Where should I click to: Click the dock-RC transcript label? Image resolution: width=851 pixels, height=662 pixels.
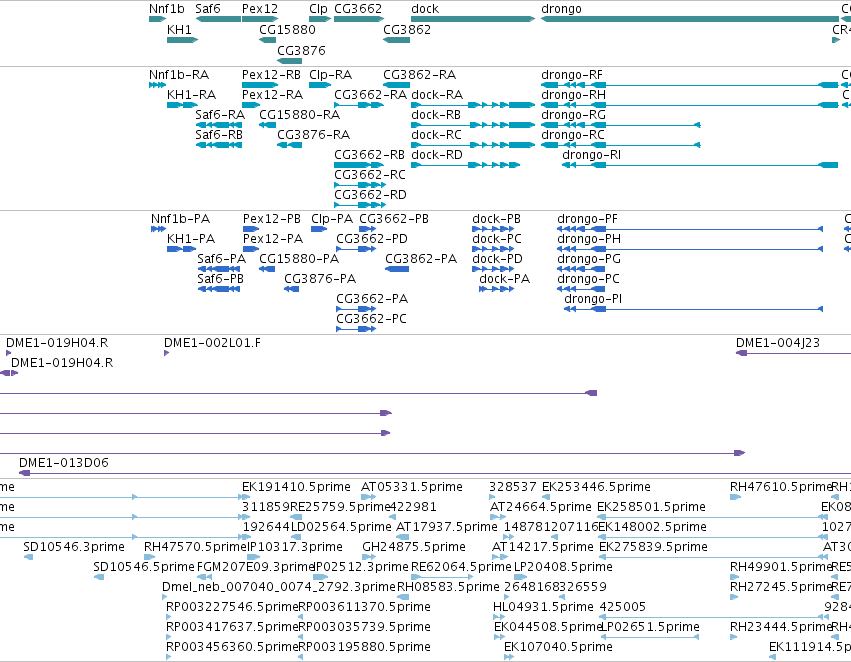pyautogui.click(x=436, y=135)
